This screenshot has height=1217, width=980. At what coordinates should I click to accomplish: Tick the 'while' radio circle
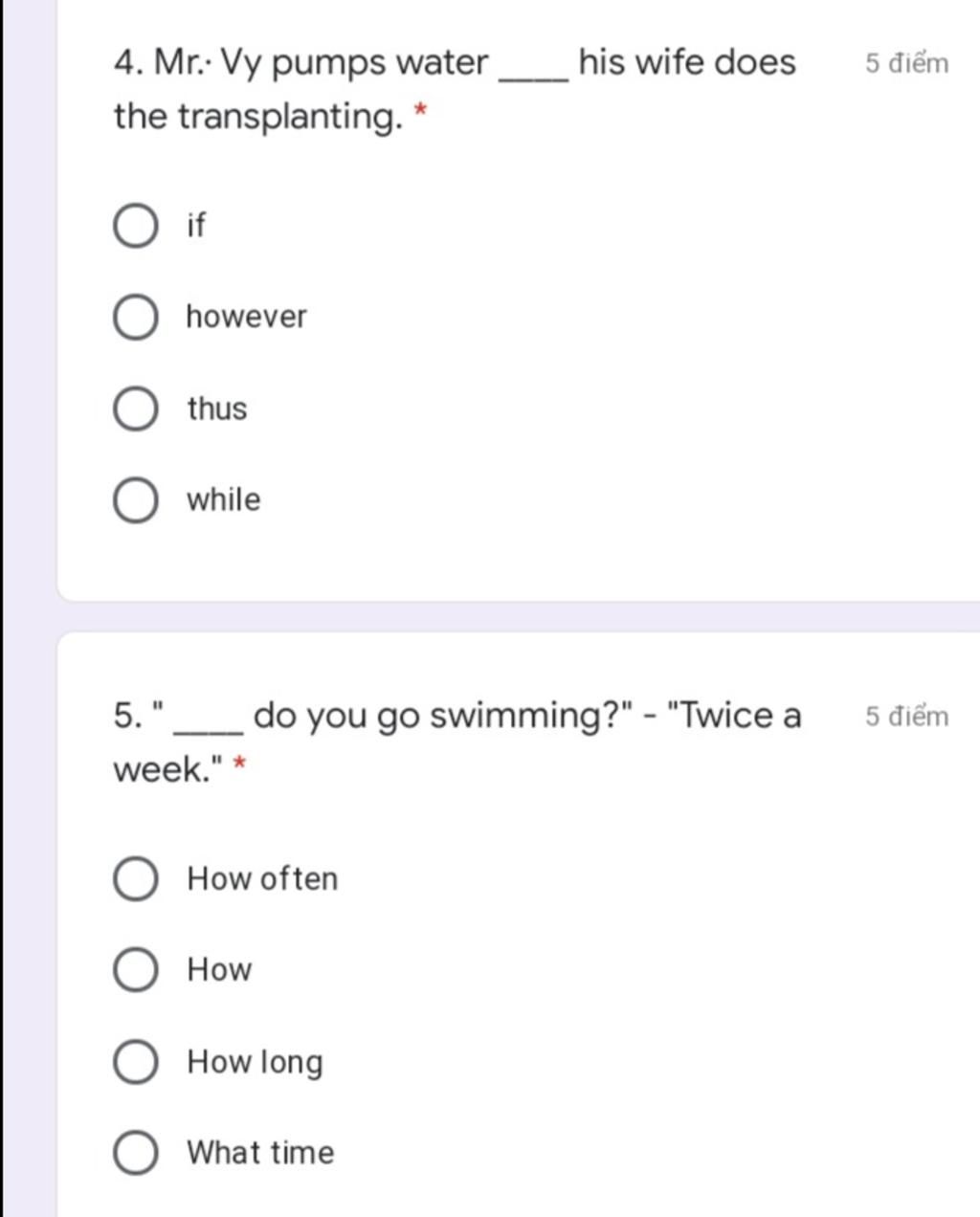pos(135,501)
